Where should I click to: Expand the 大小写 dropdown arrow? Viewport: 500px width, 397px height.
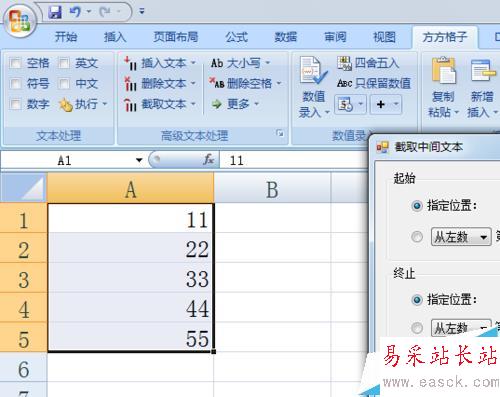click(x=268, y=63)
